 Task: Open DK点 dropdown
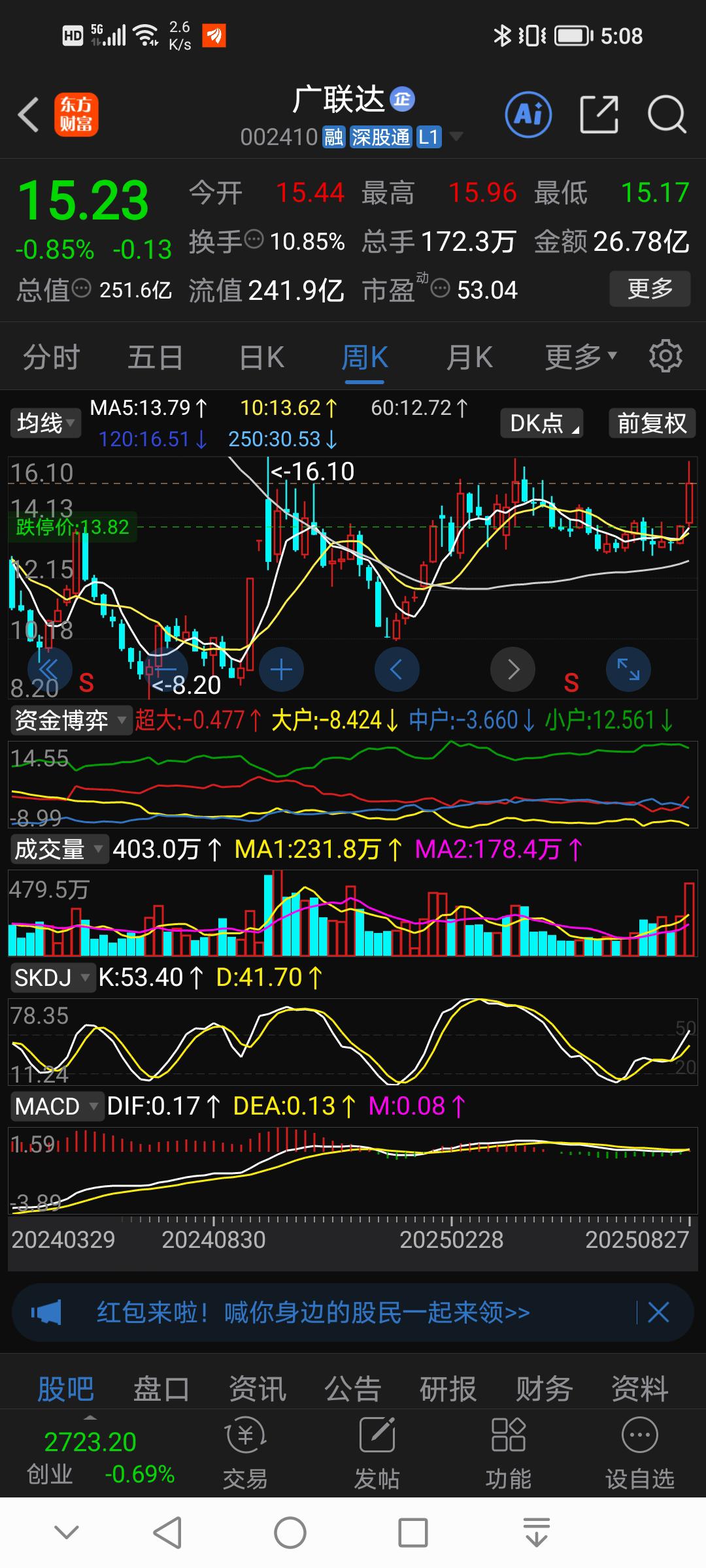pyautogui.click(x=542, y=423)
